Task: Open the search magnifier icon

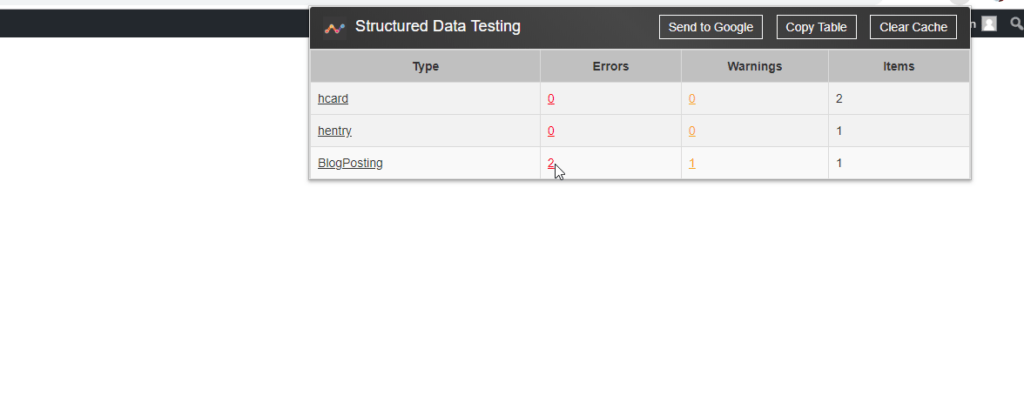Action: 1016,24
